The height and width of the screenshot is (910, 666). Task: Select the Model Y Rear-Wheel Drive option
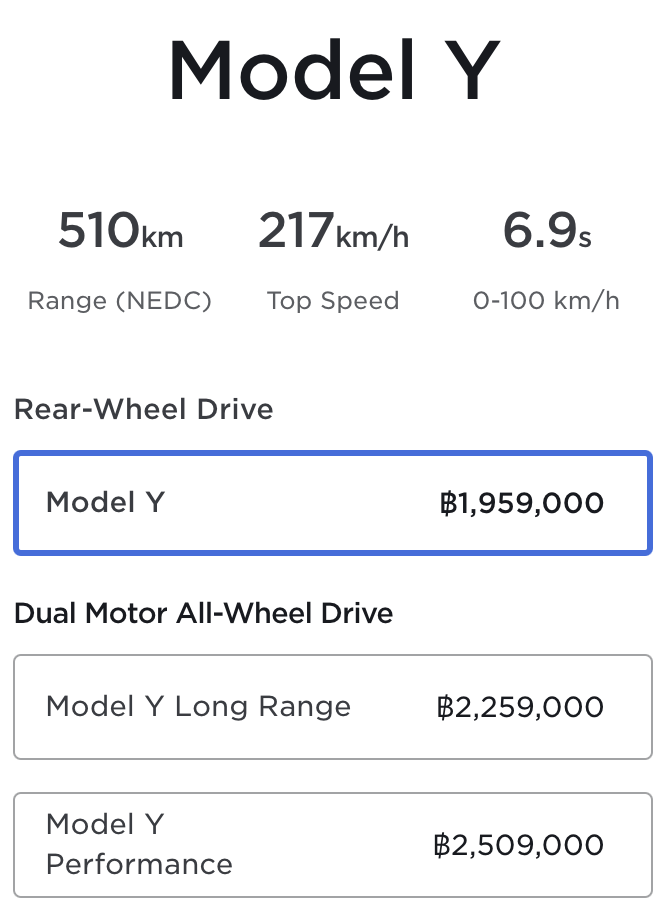pos(332,503)
